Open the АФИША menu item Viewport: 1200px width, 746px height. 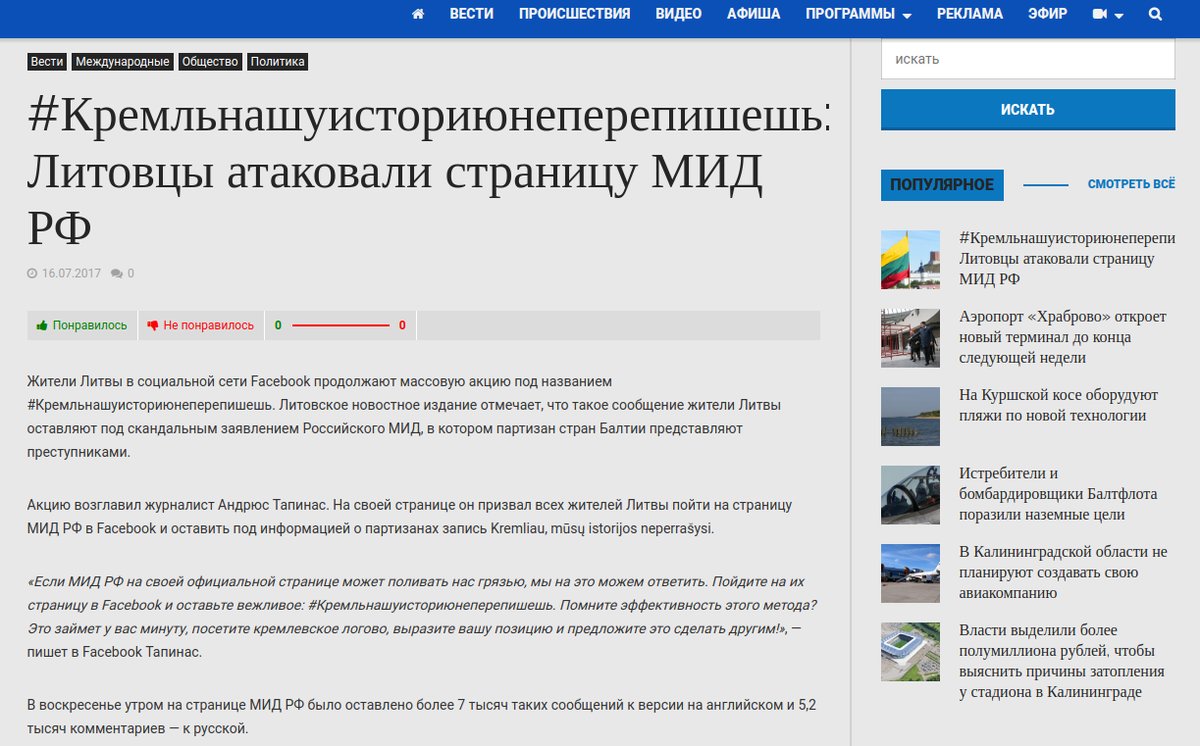pyautogui.click(x=754, y=14)
